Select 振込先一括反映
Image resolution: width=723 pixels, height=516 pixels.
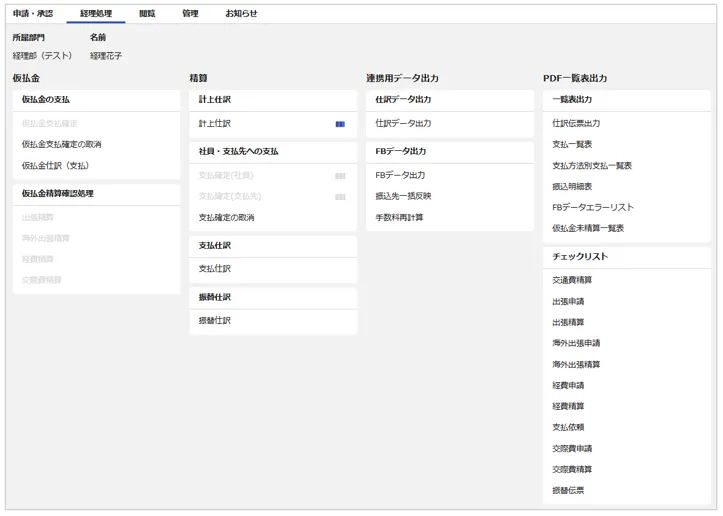point(403,197)
